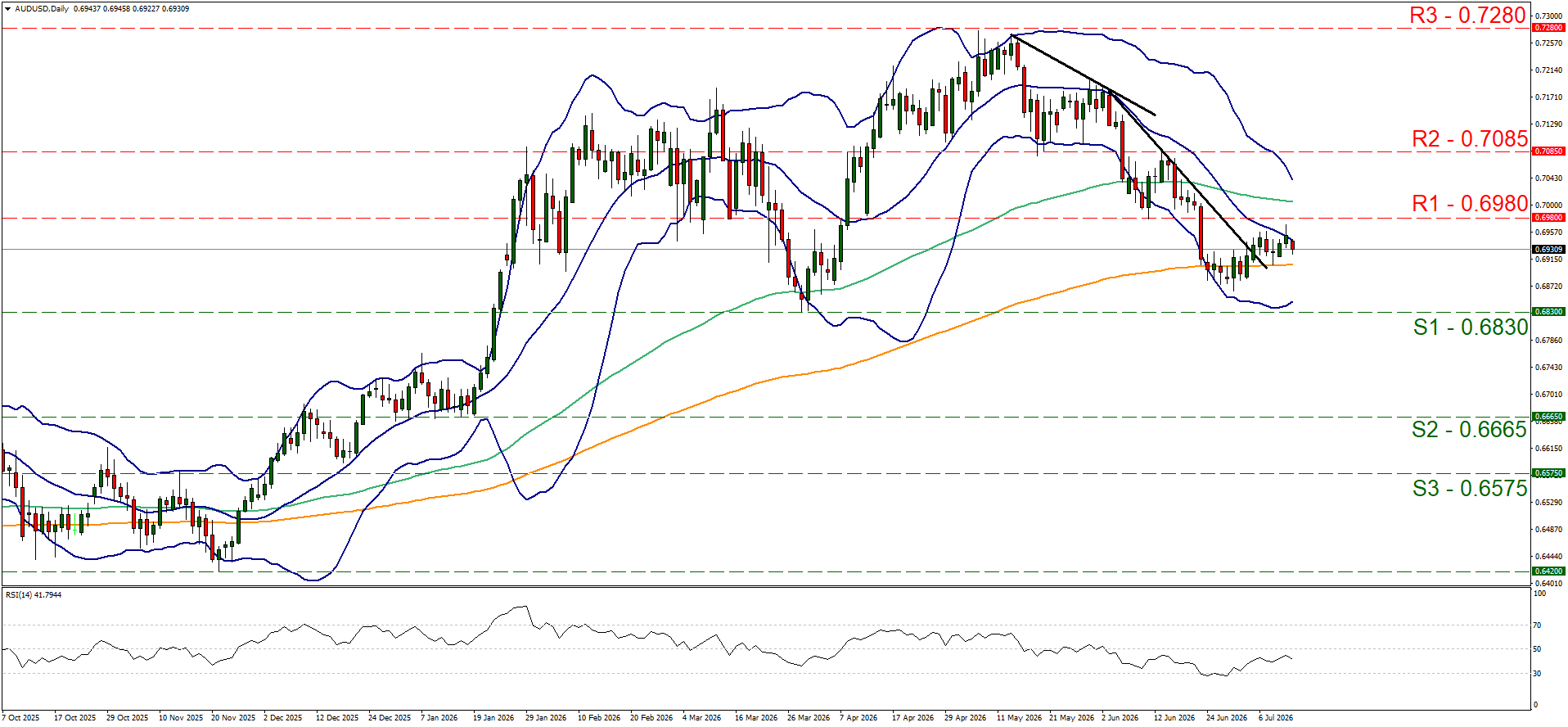Screen dimensions: 1568x727
Task: Click the 7 Apr 2026 date label
Action: point(858,718)
